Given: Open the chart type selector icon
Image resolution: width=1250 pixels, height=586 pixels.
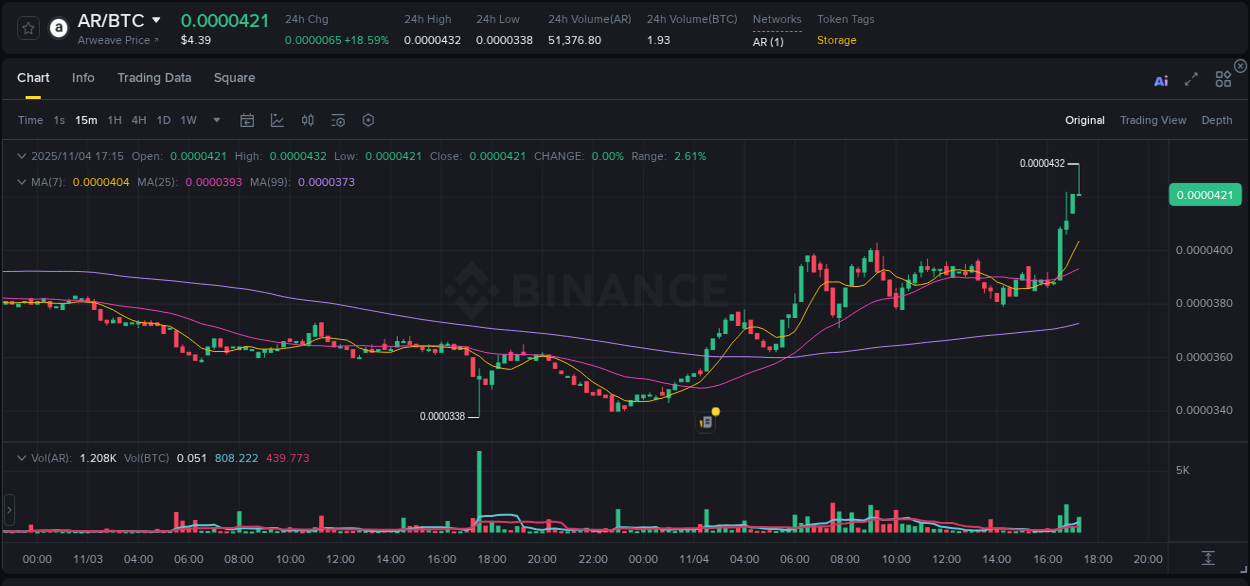Looking at the screenshot, I should click(277, 119).
